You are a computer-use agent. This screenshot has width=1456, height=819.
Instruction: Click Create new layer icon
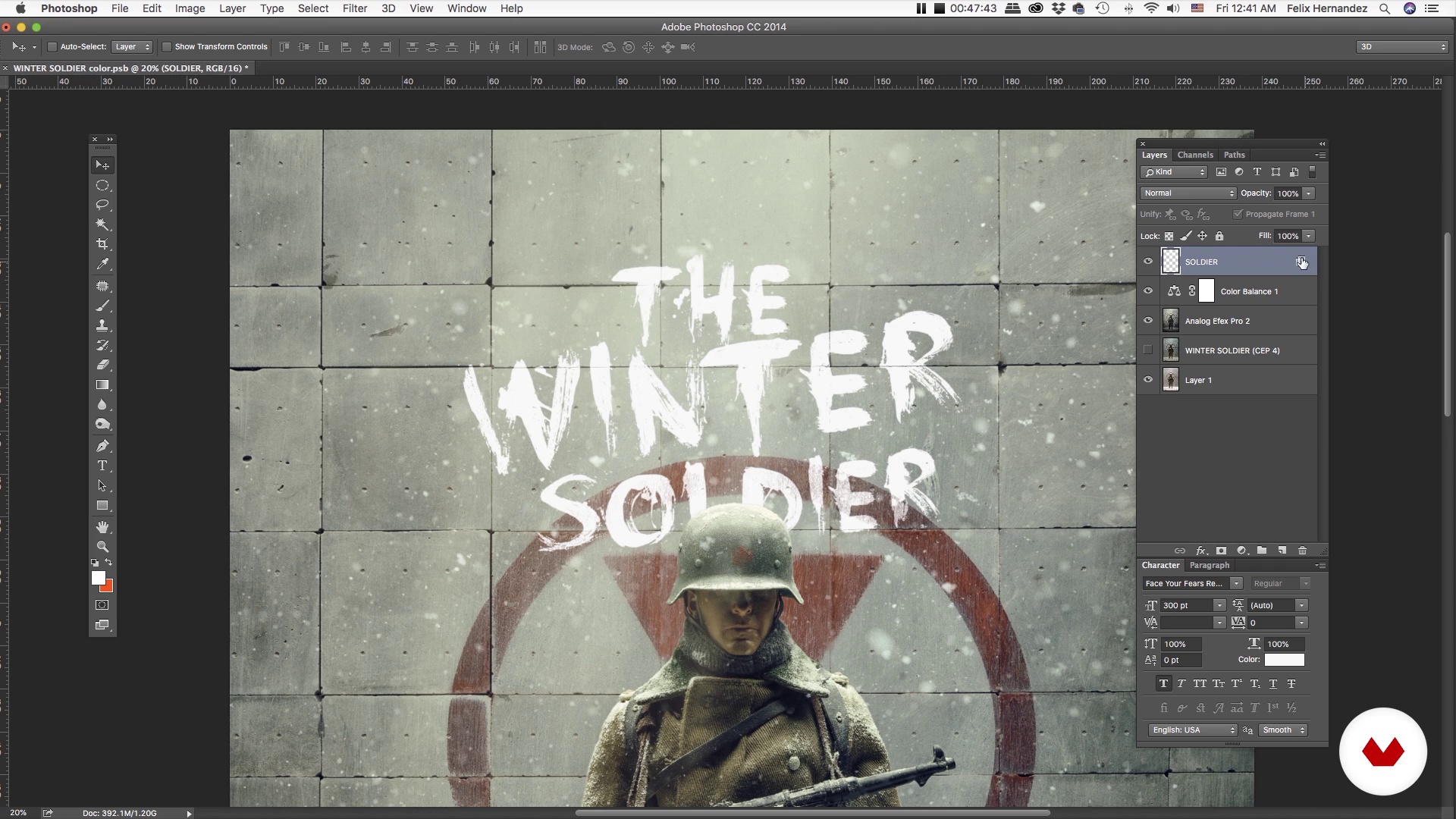coord(1282,551)
